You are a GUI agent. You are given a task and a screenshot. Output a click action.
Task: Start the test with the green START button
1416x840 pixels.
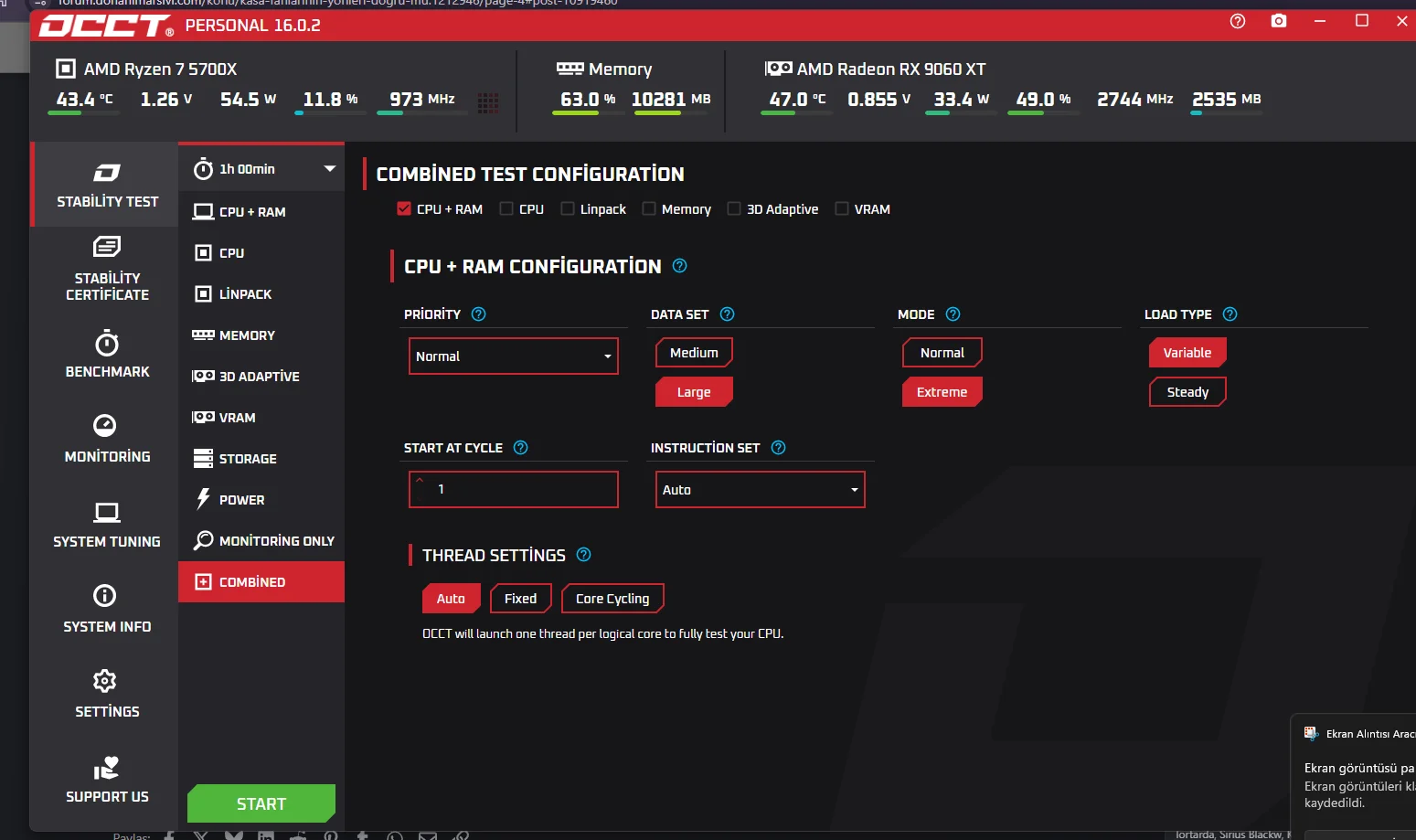[x=261, y=803]
